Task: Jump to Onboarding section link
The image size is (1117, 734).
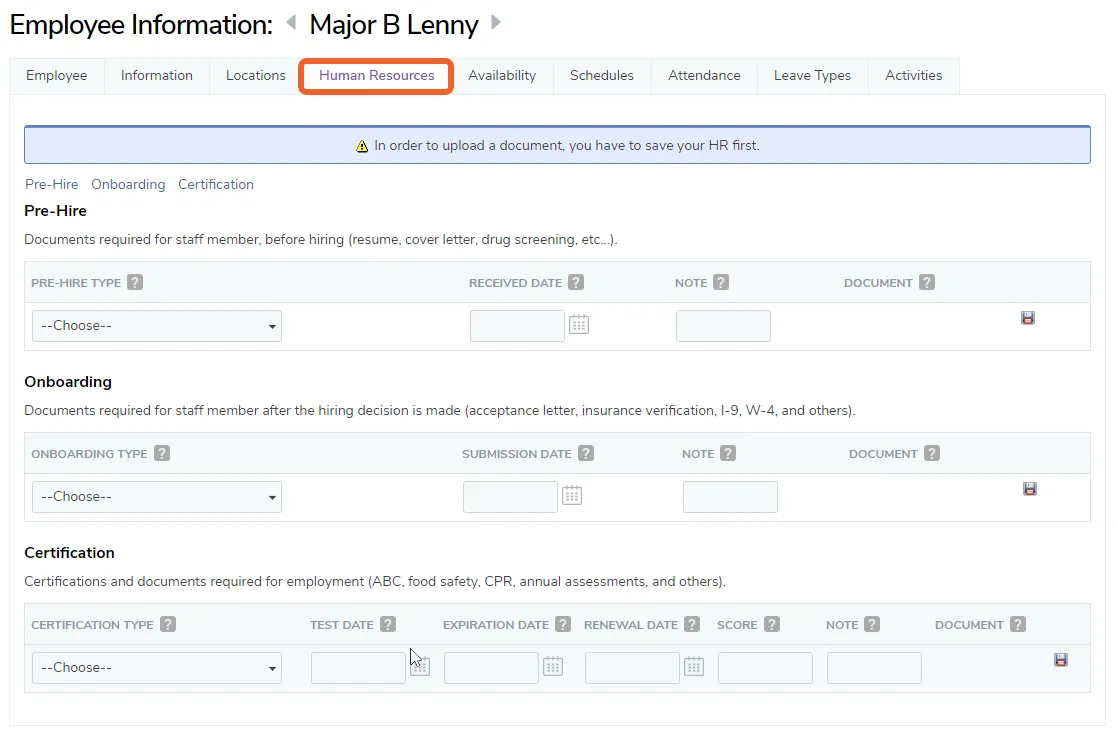Action: 128,184
